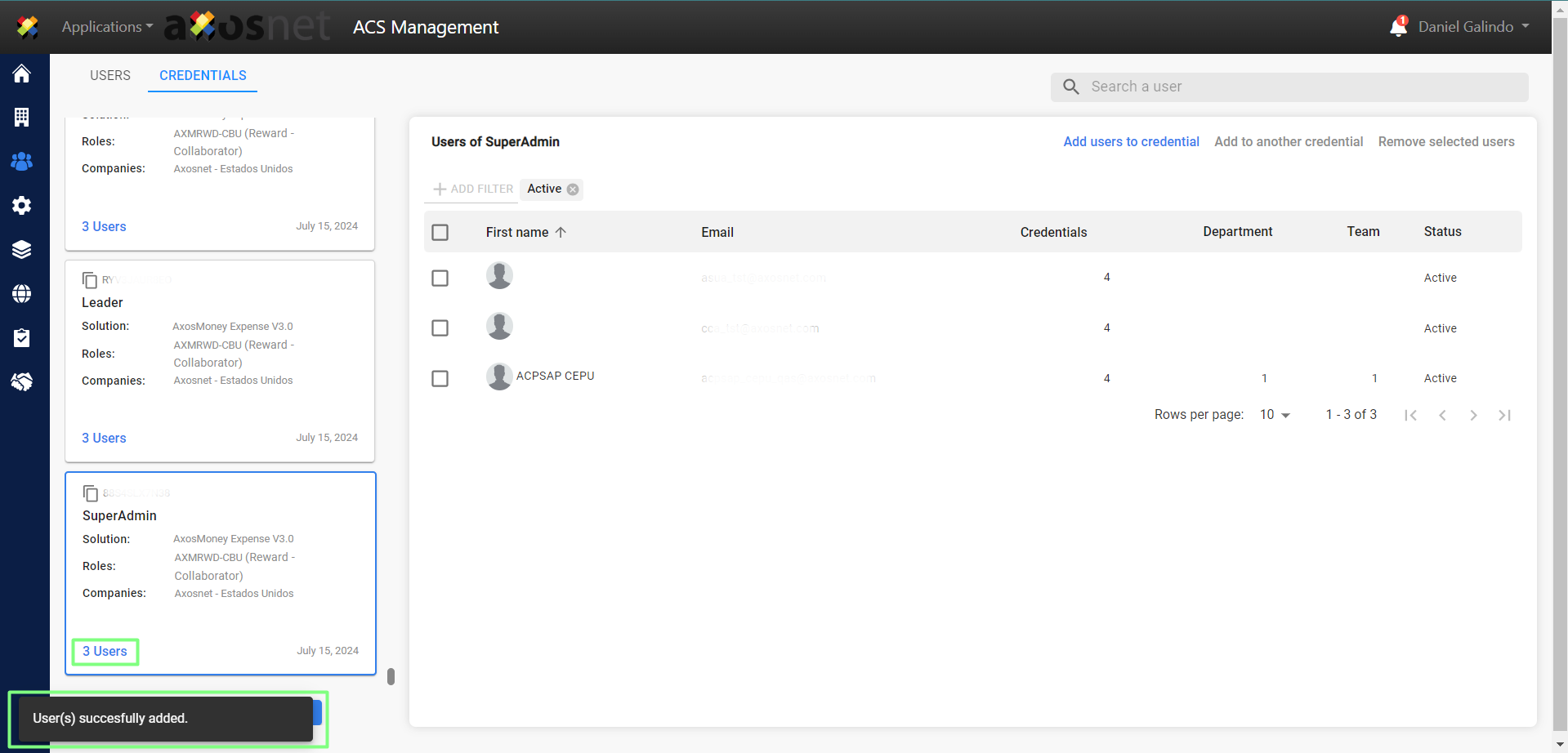The image size is (1568, 753).
Task: Check the ACPSAP CEPU user row
Action: click(x=440, y=379)
